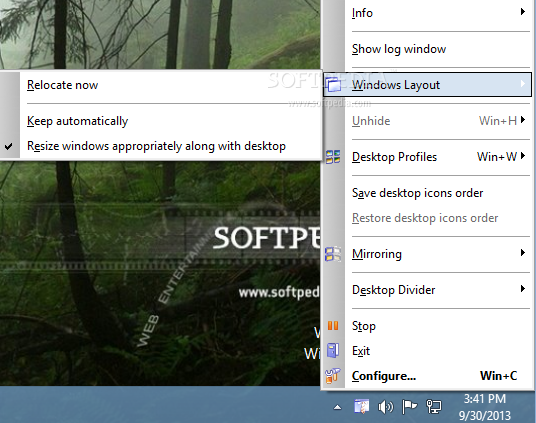Click the Exit door icon
The width and height of the screenshot is (536, 423).
(x=333, y=351)
